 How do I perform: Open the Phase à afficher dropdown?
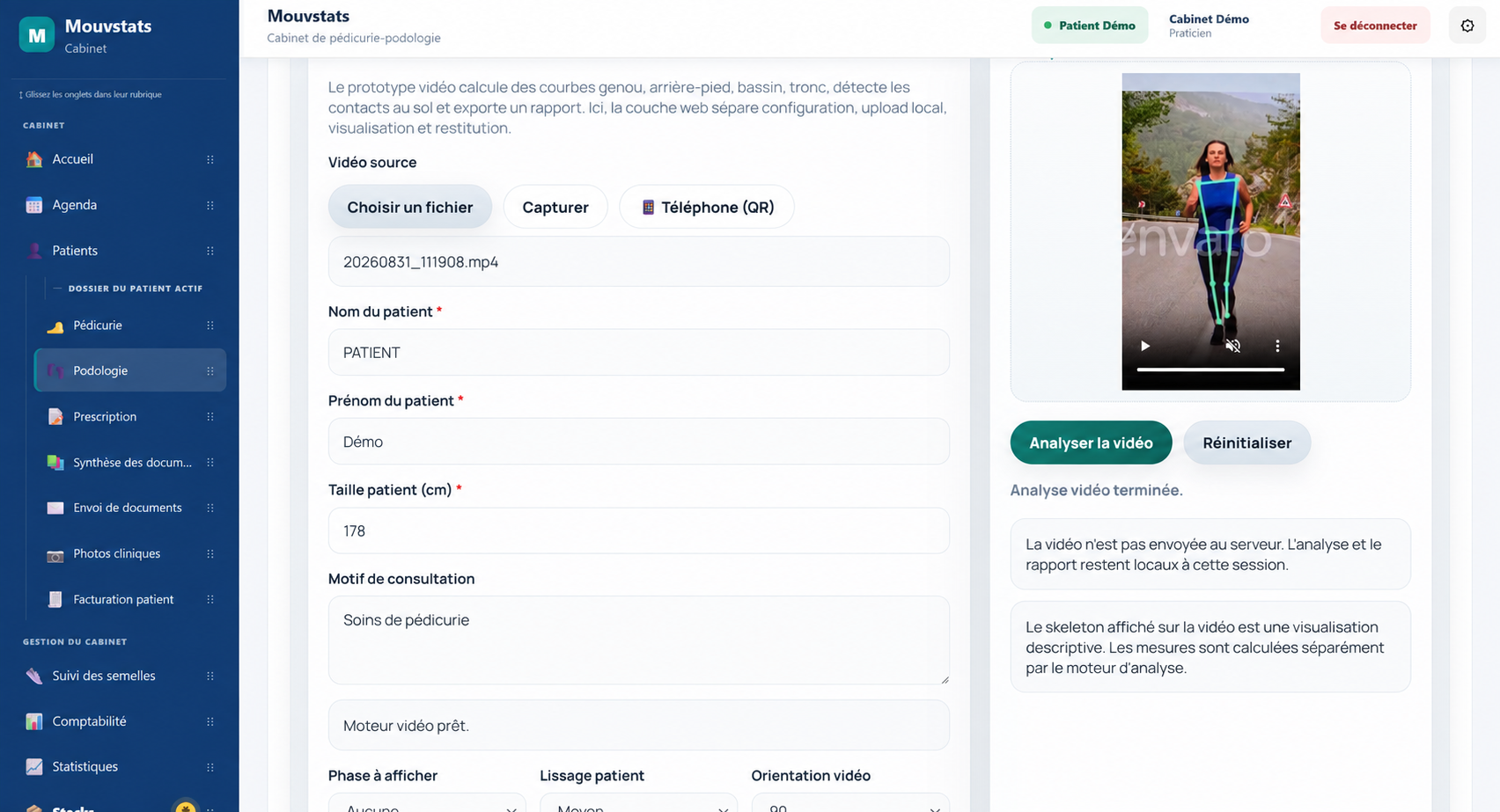click(x=427, y=806)
